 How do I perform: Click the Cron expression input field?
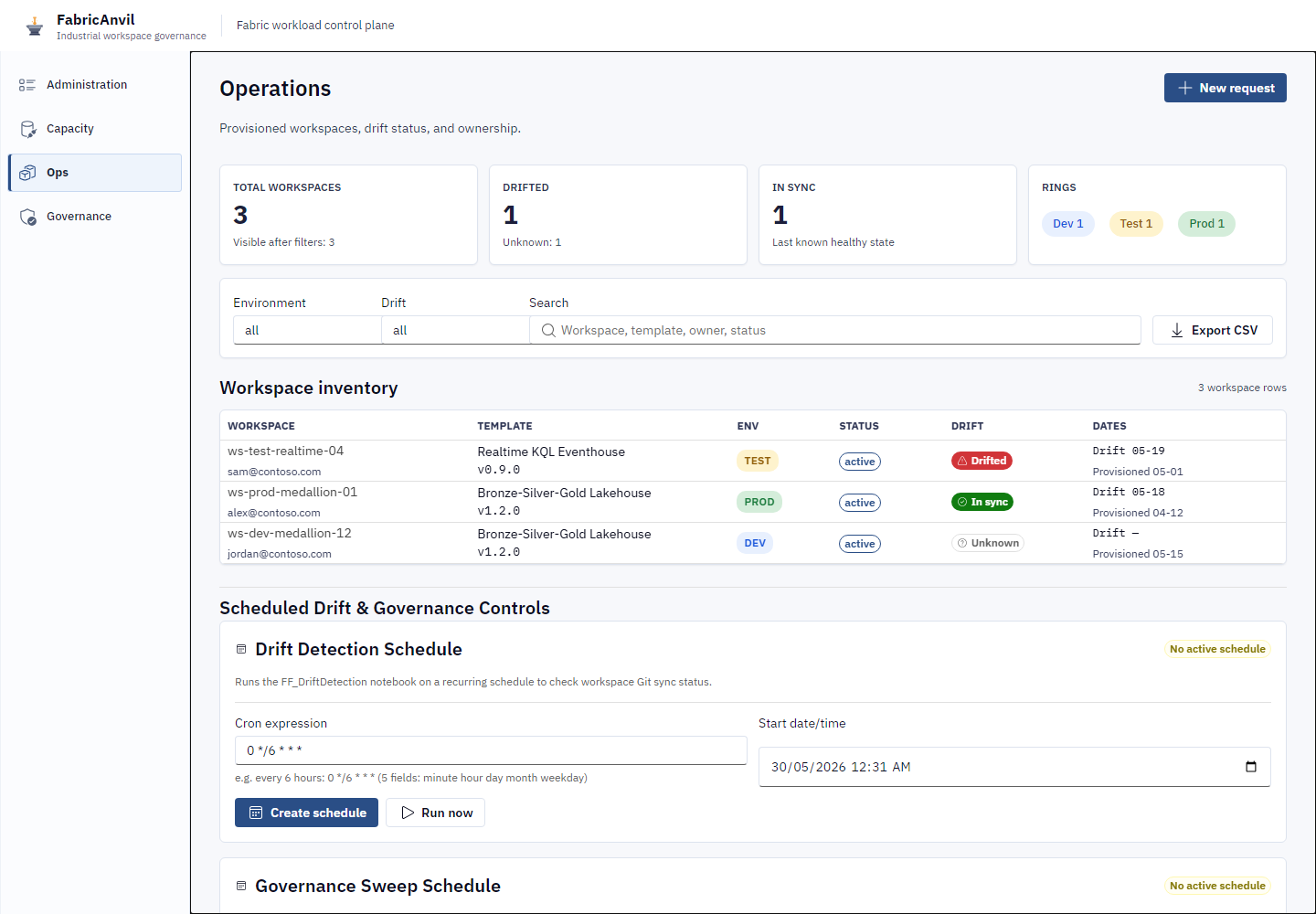(x=491, y=750)
